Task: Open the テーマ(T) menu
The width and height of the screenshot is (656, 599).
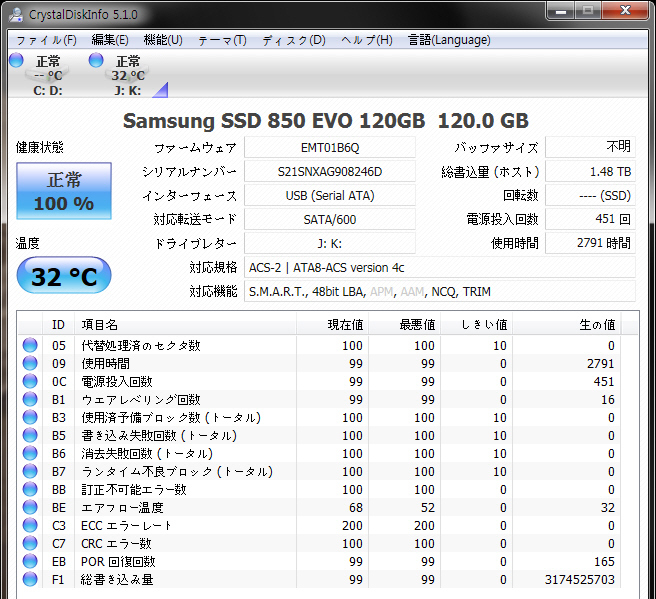Action: (222, 40)
